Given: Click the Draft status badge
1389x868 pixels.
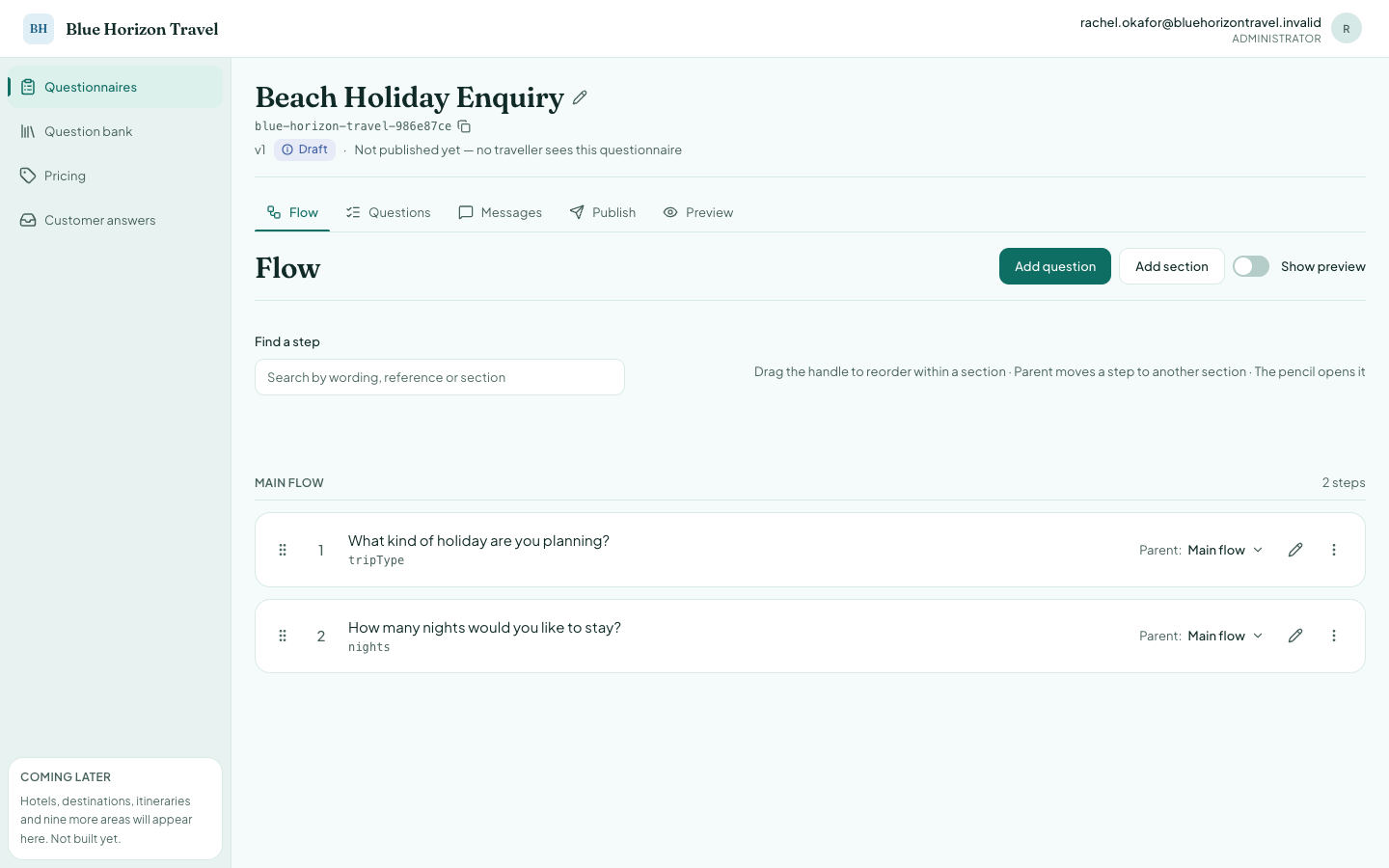Looking at the screenshot, I should pyautogui.click(x=305, y=149).
